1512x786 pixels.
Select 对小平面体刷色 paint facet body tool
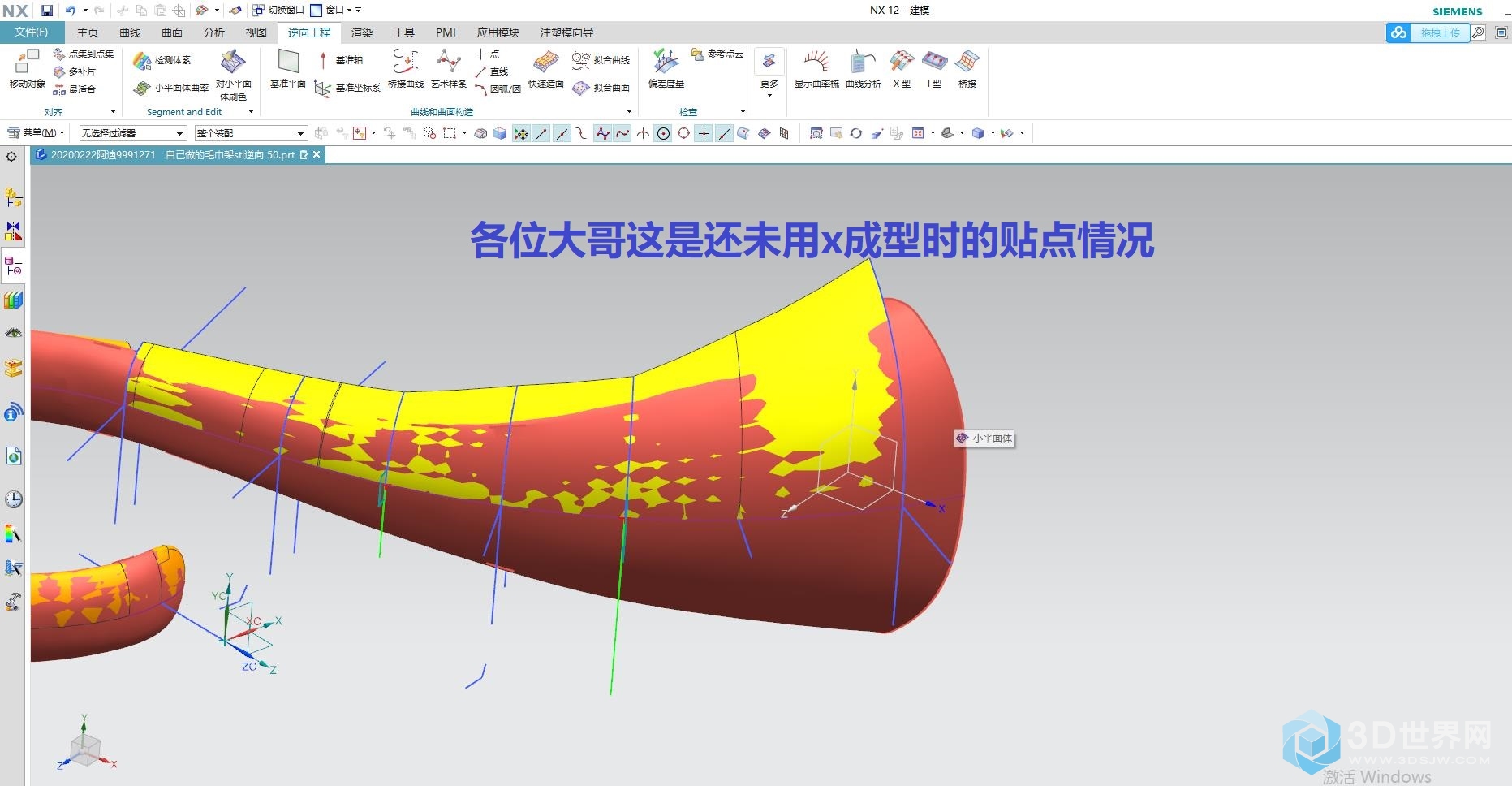pos(233,75)
